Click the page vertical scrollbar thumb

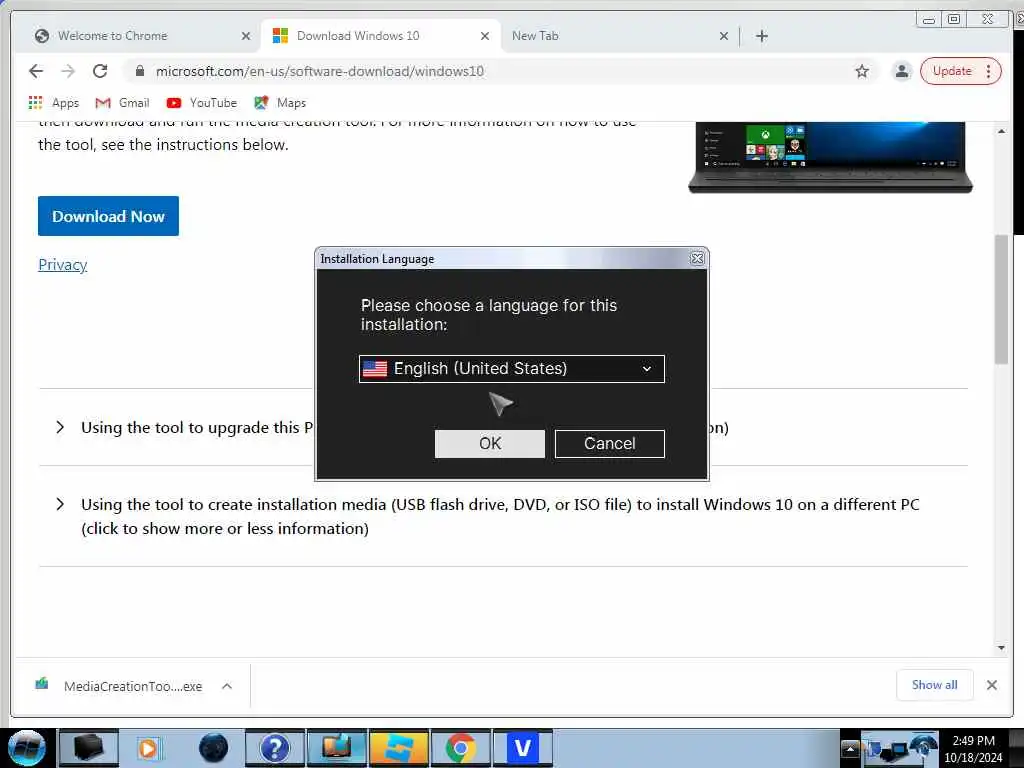[x=1001, y=299]
